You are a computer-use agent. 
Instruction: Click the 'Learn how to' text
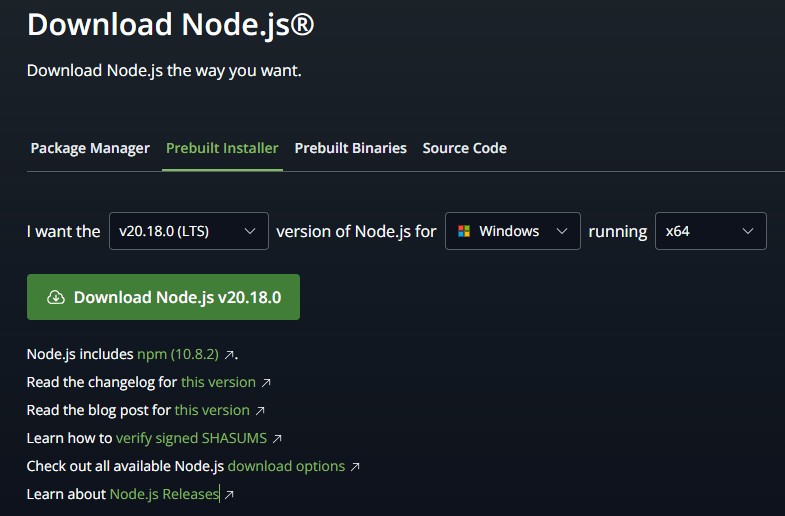(69, 438)
